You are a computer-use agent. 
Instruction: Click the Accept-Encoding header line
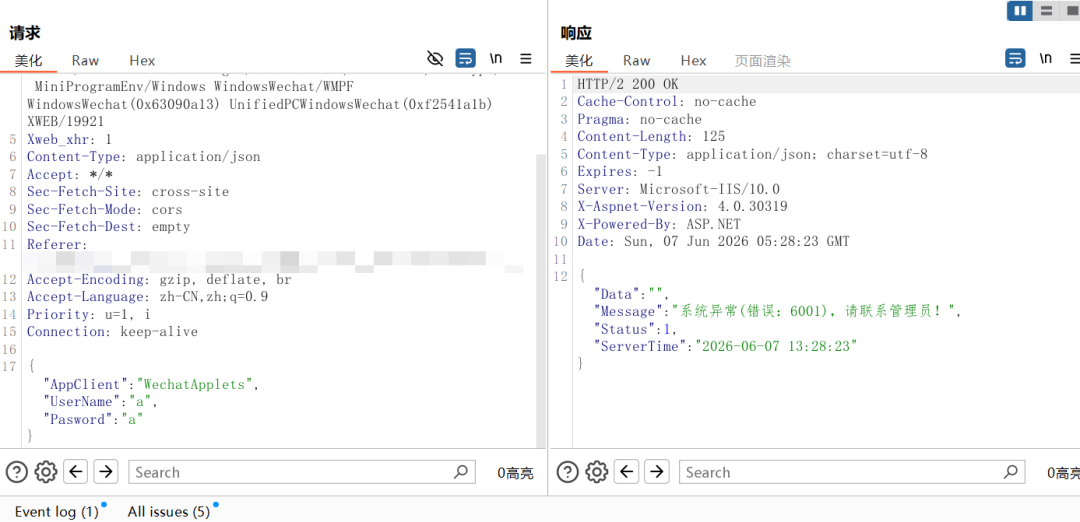[x=159, y=280]
